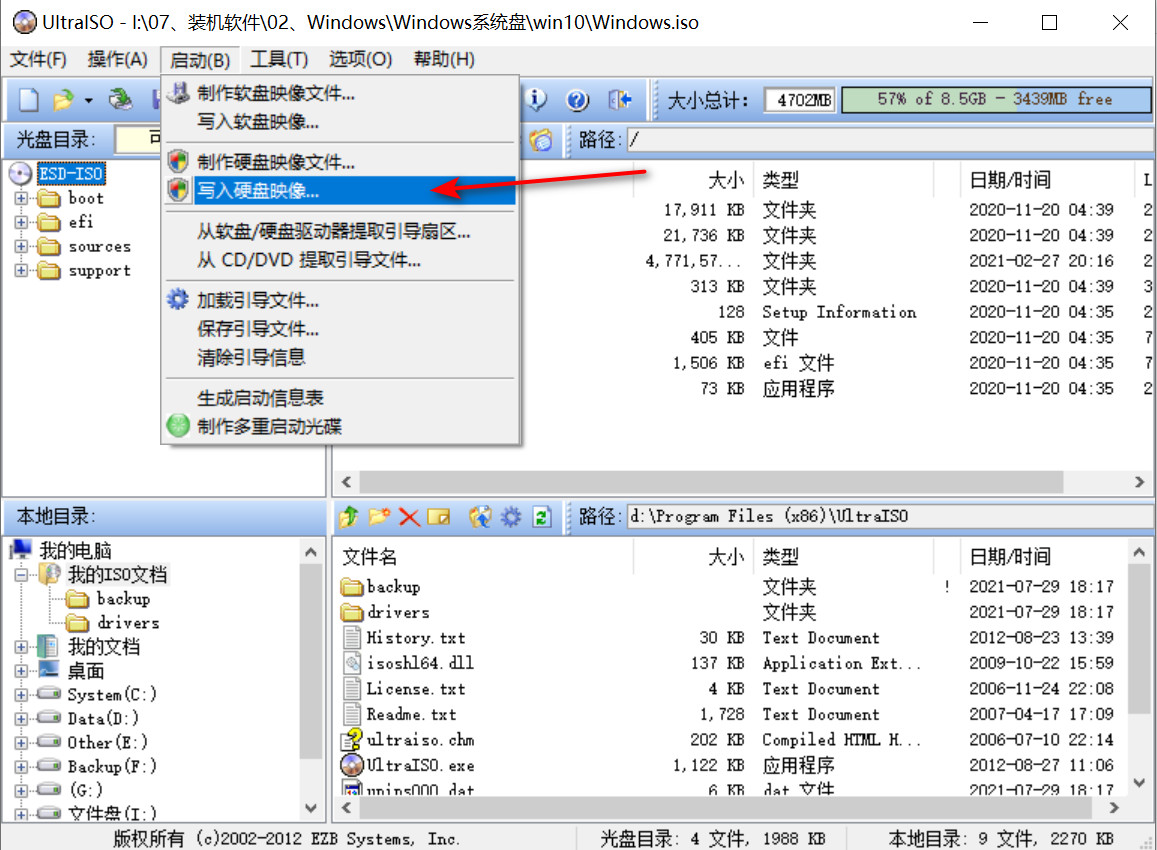
Task: Delete selected file using red X icon
Action: point(408,517)
